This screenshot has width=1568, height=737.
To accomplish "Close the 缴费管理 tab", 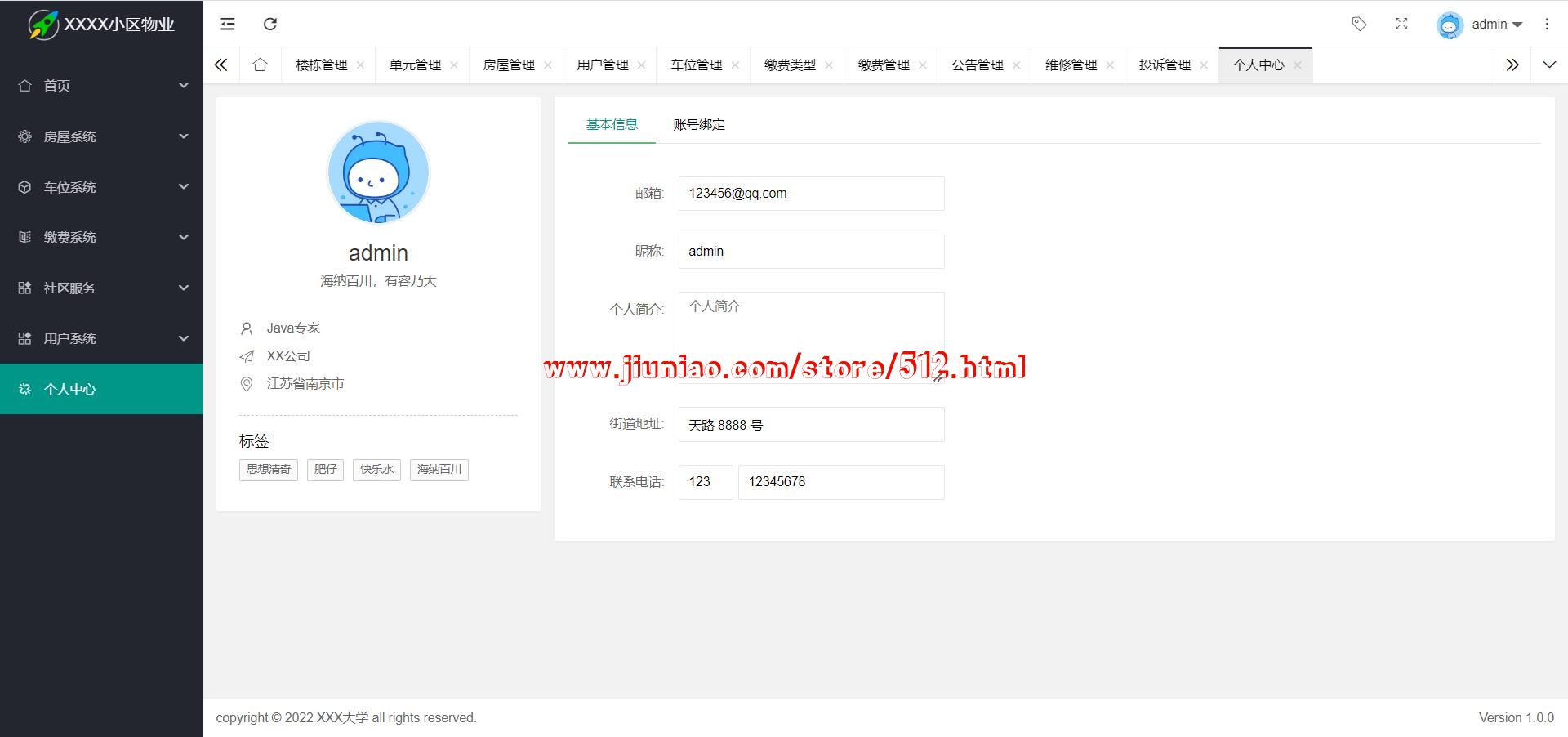I will click(923, 65).
